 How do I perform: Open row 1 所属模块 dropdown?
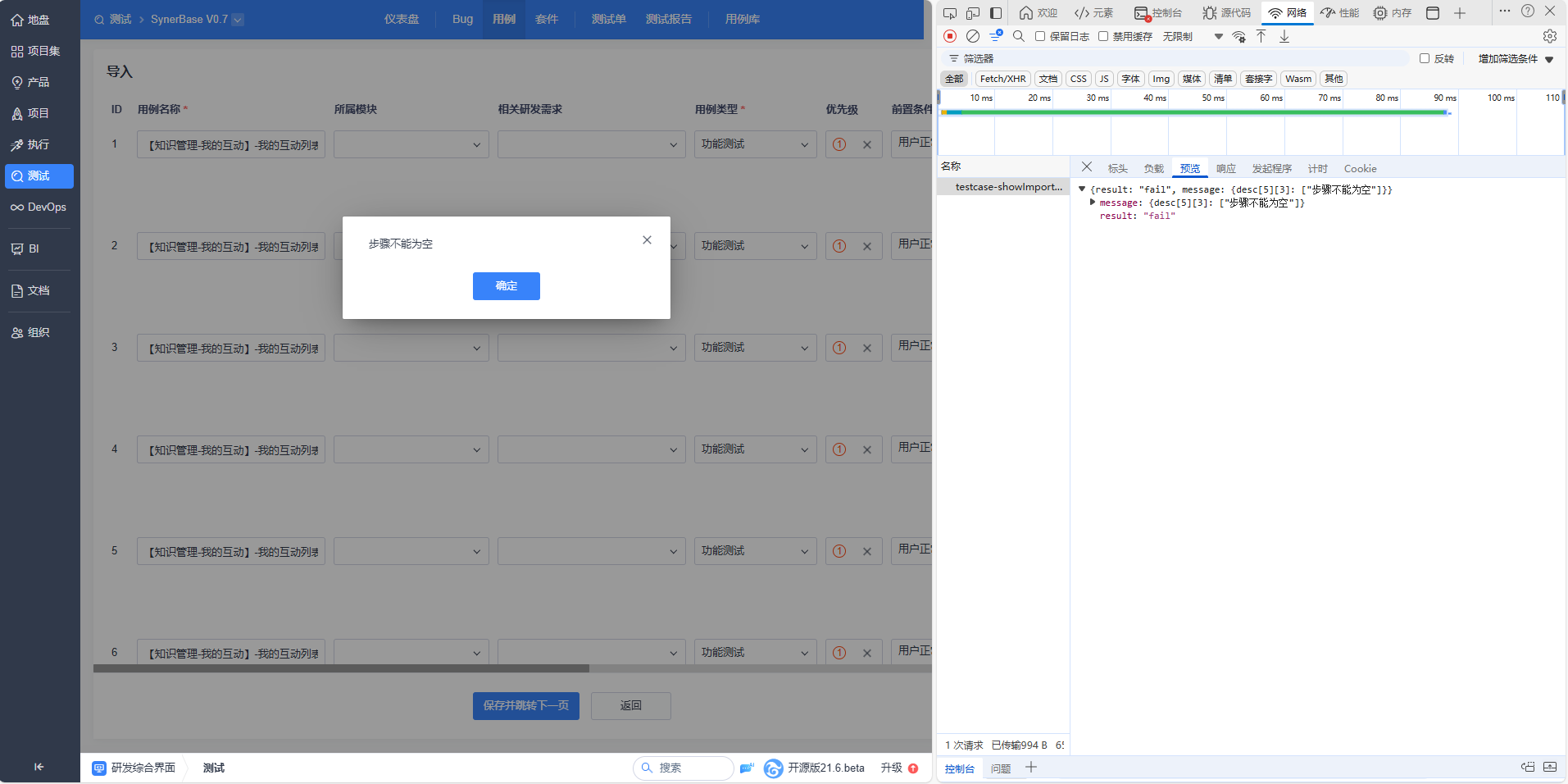(x=411, y=144)
